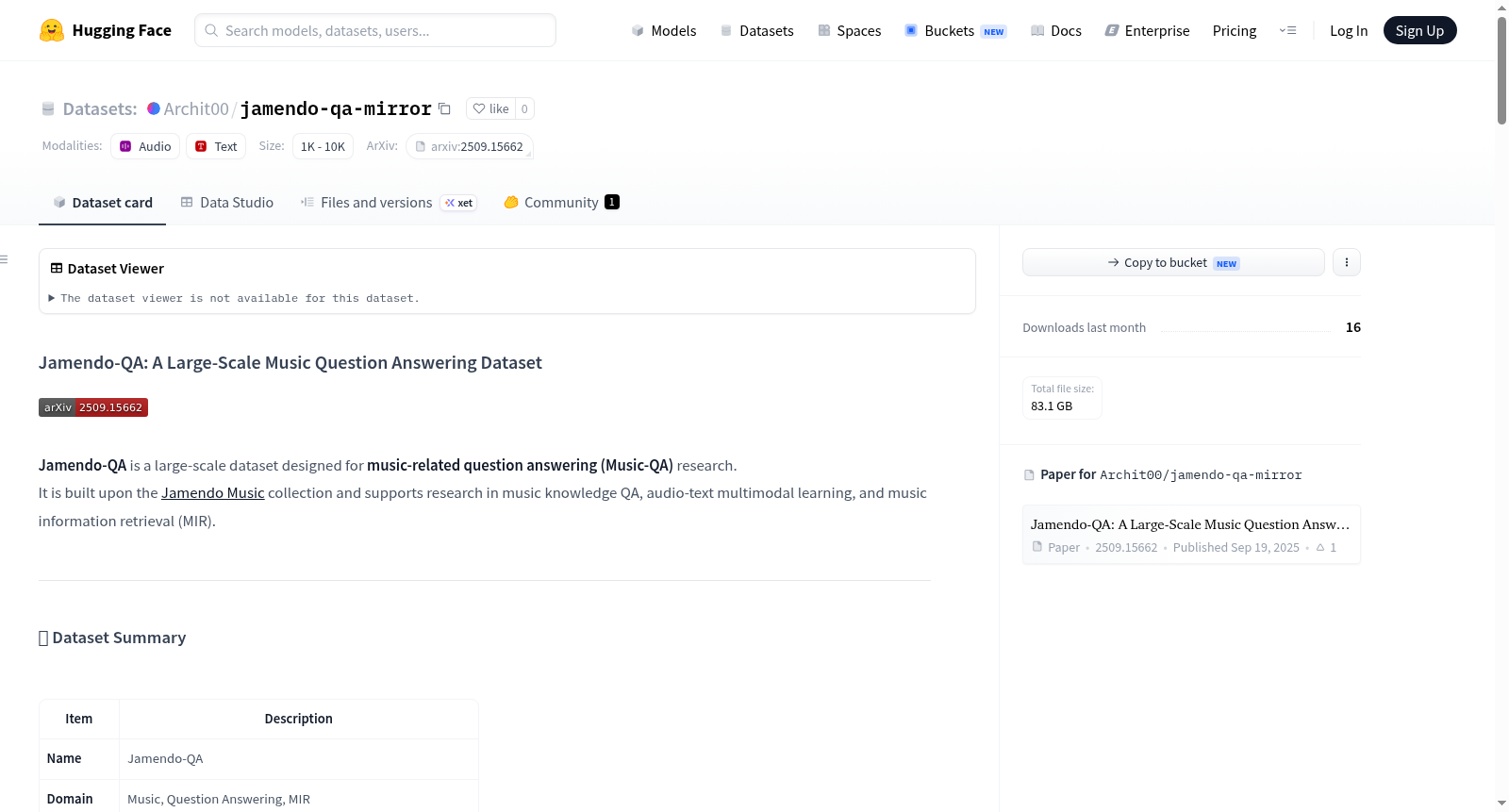Open the Docs page
The image size is (1509, 812).
pos(1056,30)
